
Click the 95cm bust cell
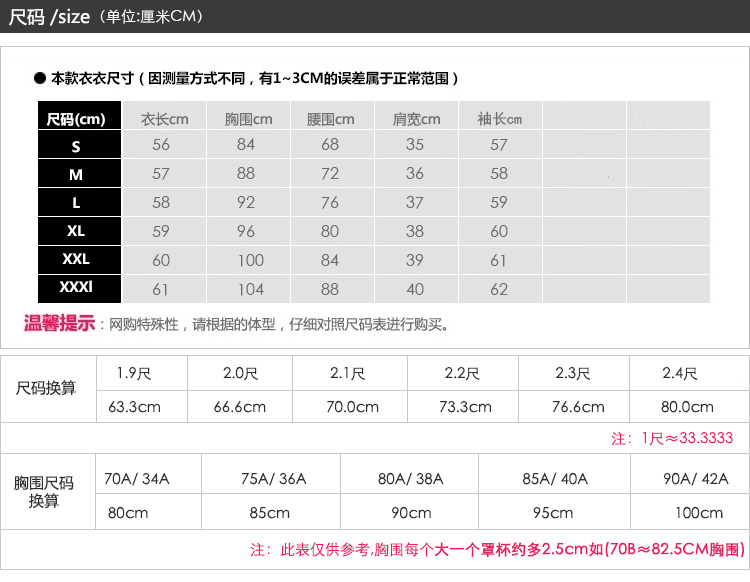[x=552, y=513]
